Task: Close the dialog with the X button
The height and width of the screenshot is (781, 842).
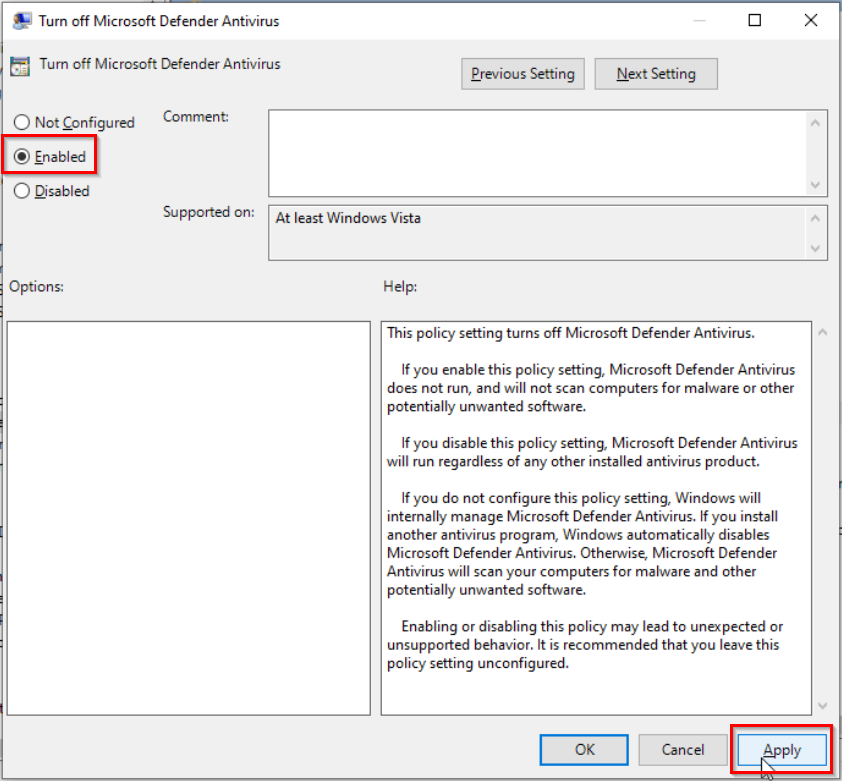Action: 811,20
